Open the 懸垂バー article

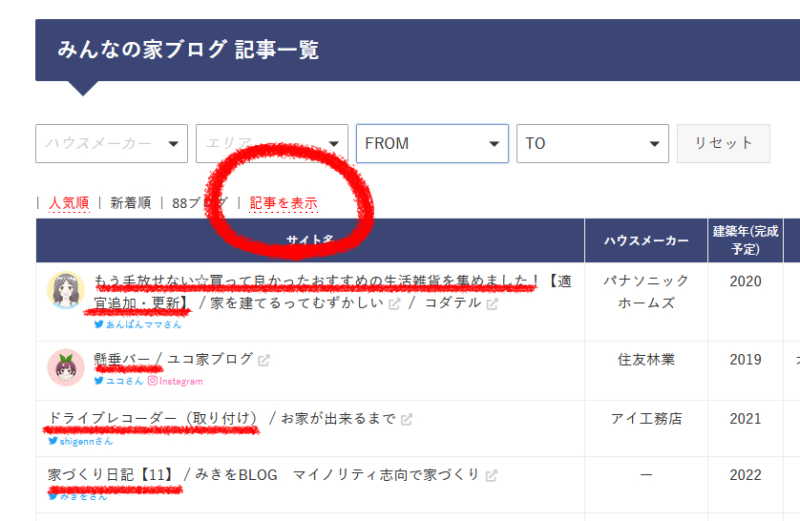click(122, 359)
